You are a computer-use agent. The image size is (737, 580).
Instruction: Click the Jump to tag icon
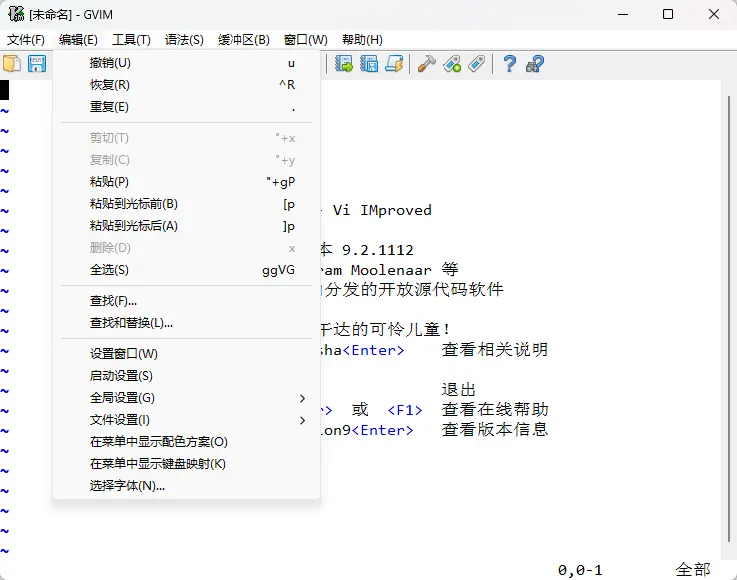477,63
